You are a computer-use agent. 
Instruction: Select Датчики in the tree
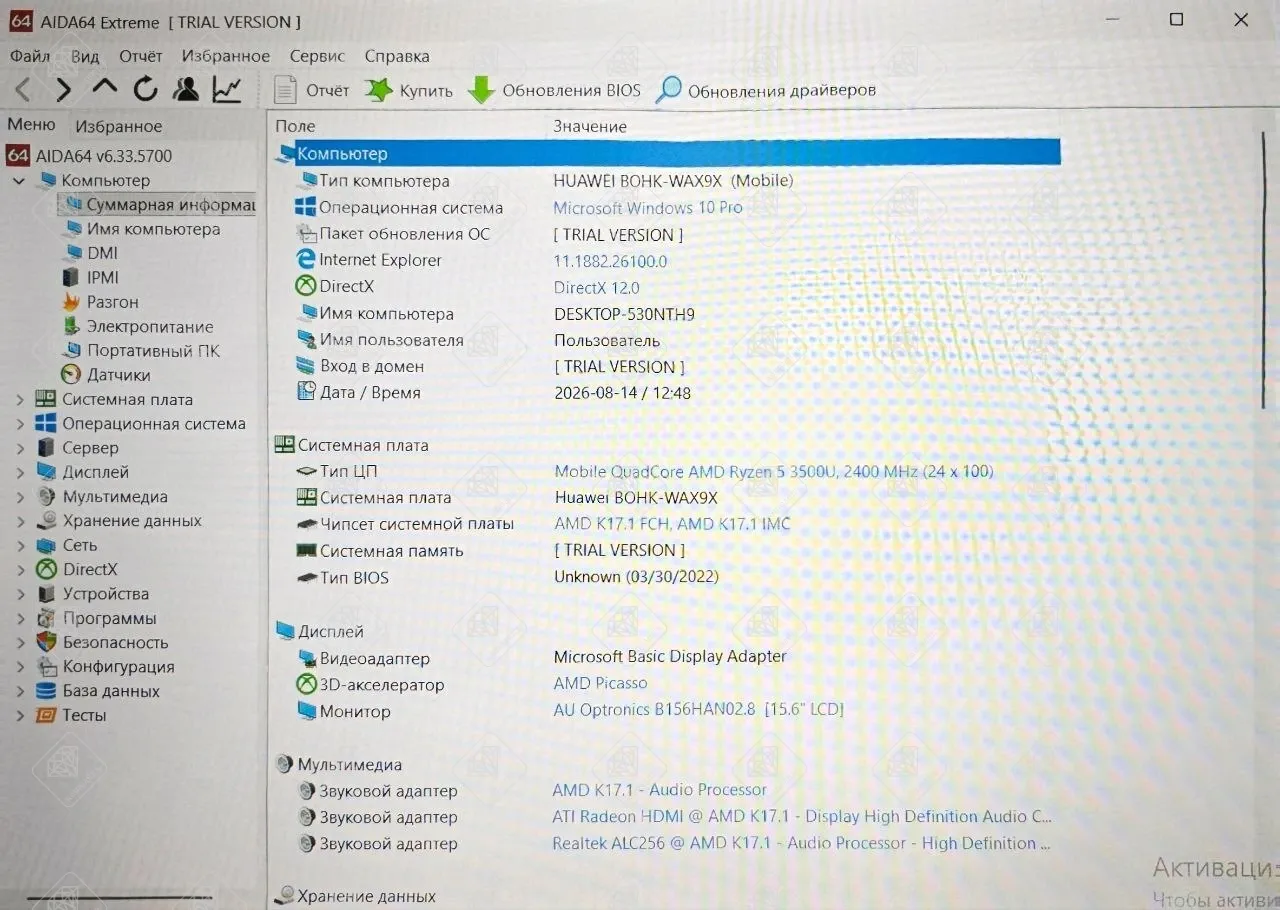(x=106, y=375)
